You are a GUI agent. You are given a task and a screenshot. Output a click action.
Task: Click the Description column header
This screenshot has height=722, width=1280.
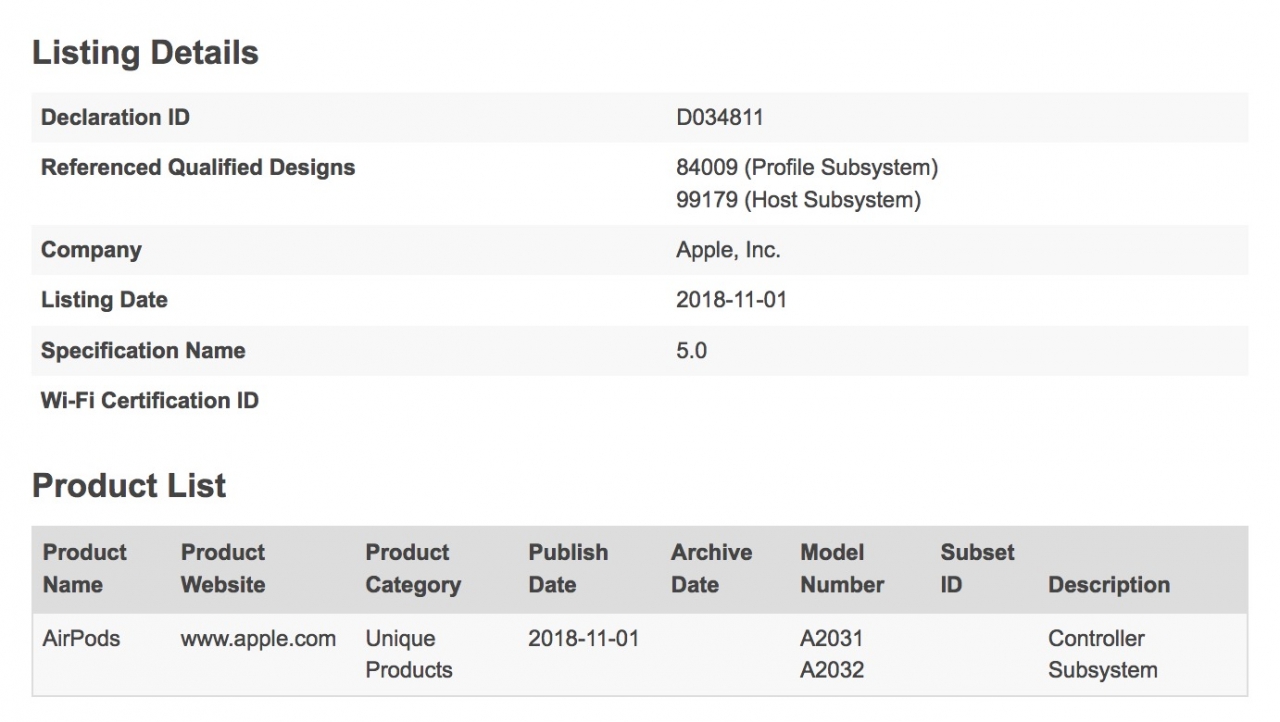(1109, 585)
